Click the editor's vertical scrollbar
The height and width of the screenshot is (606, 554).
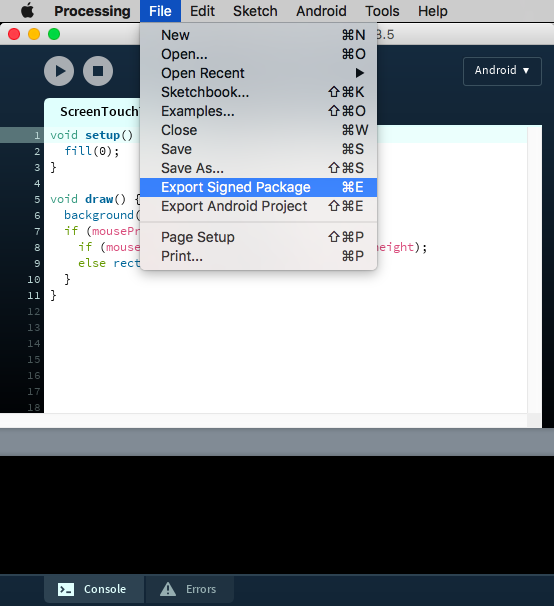[x=534, y=269]
